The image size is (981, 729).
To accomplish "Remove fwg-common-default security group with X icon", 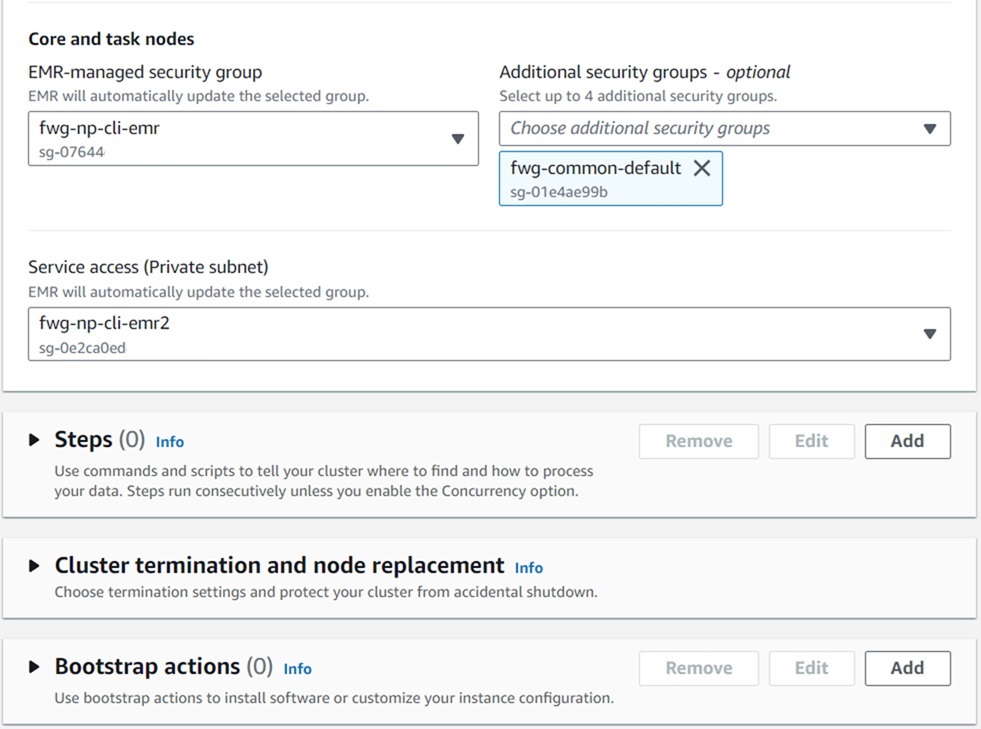I will click(x=702, y=168).
